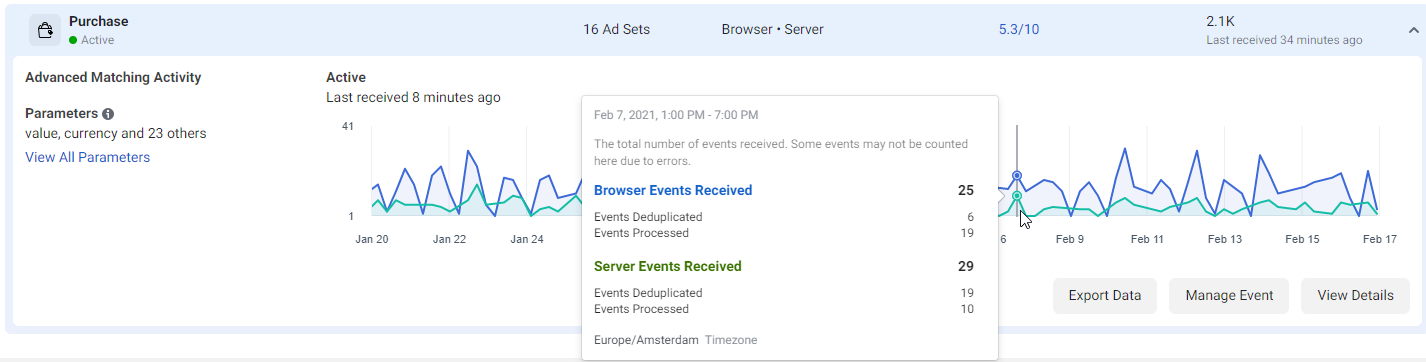1426x362 pixels.
Task: Click the blue browser events data point
Action: pyautogui.click(x=1017, y=175)
